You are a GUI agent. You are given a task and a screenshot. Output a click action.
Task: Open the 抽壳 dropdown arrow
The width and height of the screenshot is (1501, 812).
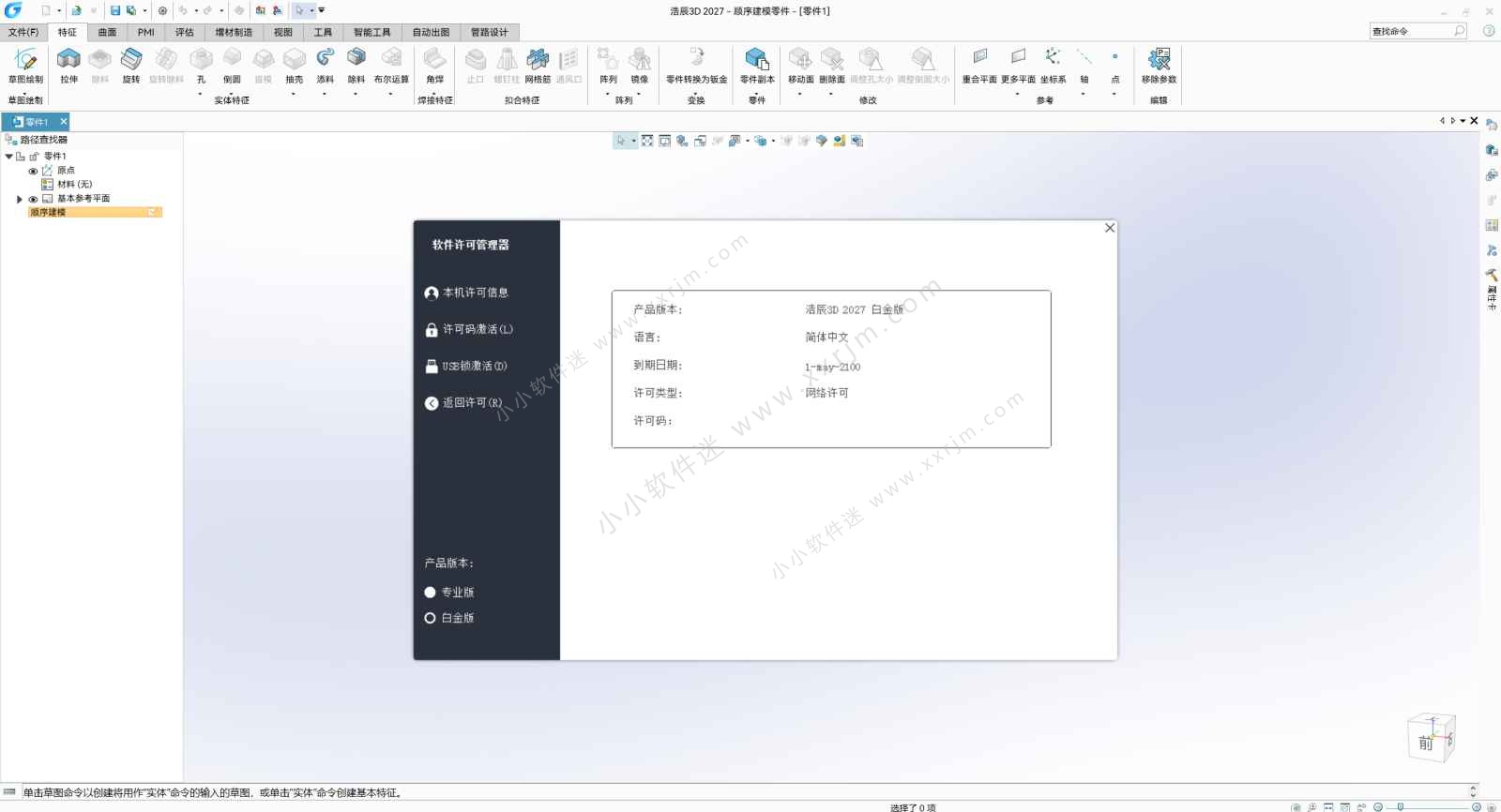(294, 94)
